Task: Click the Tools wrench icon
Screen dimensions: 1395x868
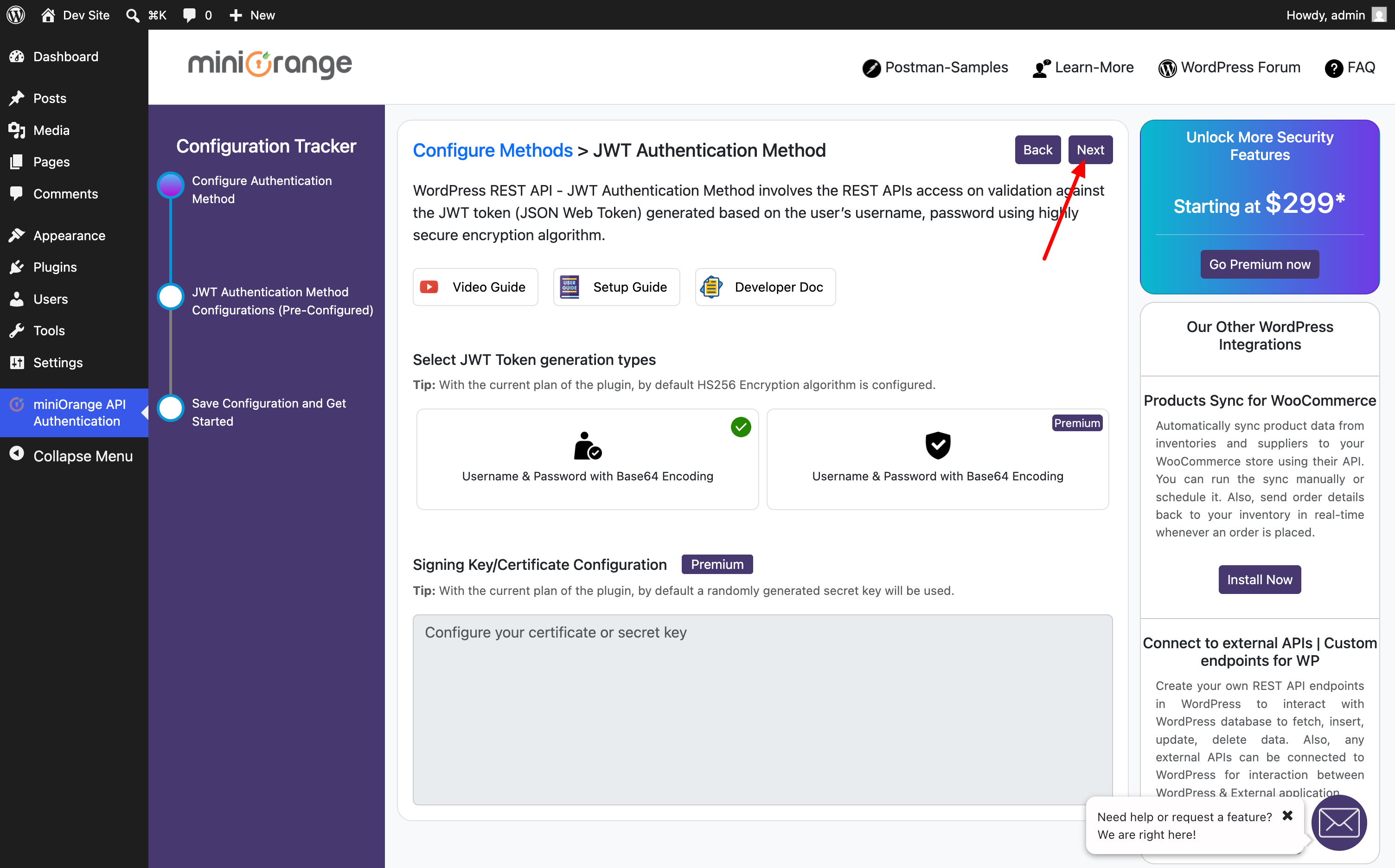Action: (x=17, y=331)
